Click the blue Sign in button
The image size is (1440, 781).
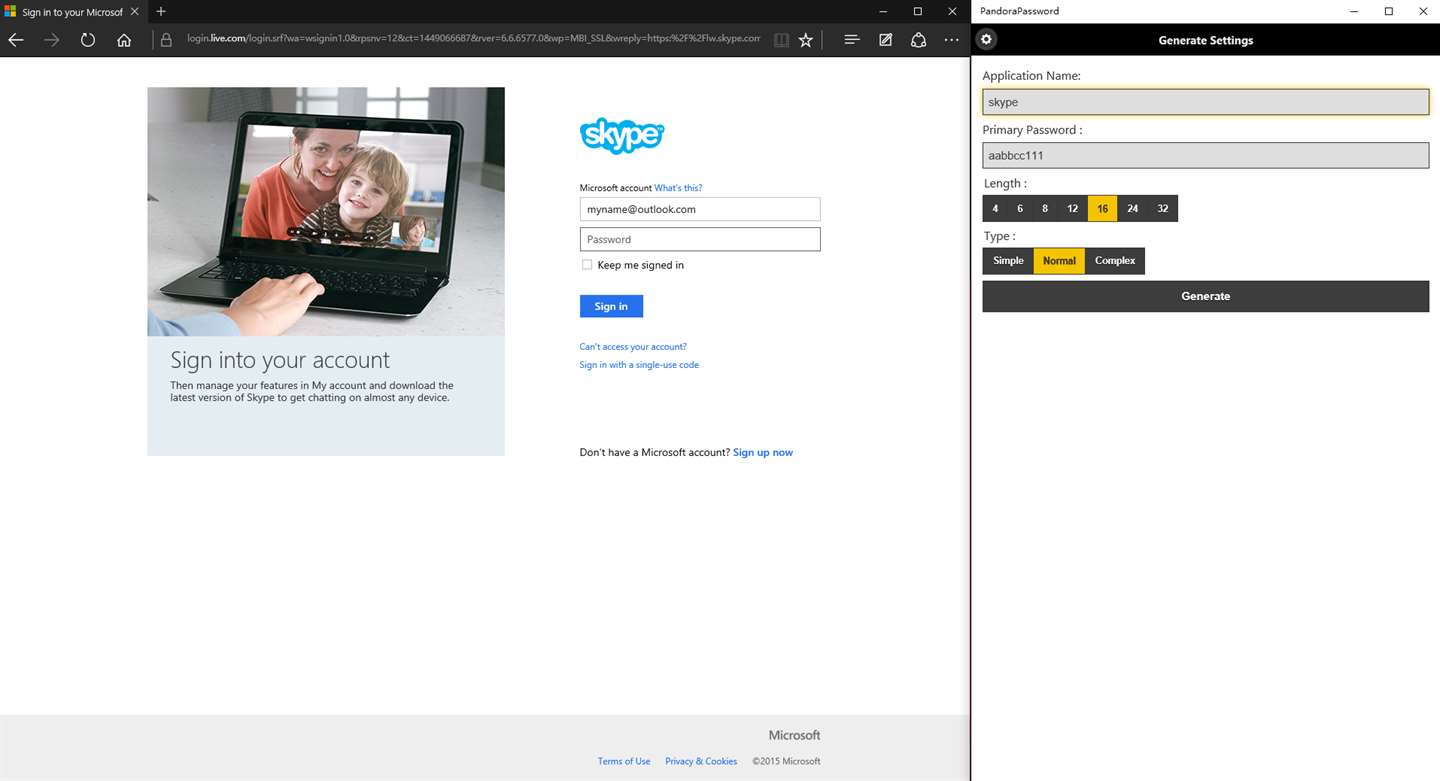[611, 306]
